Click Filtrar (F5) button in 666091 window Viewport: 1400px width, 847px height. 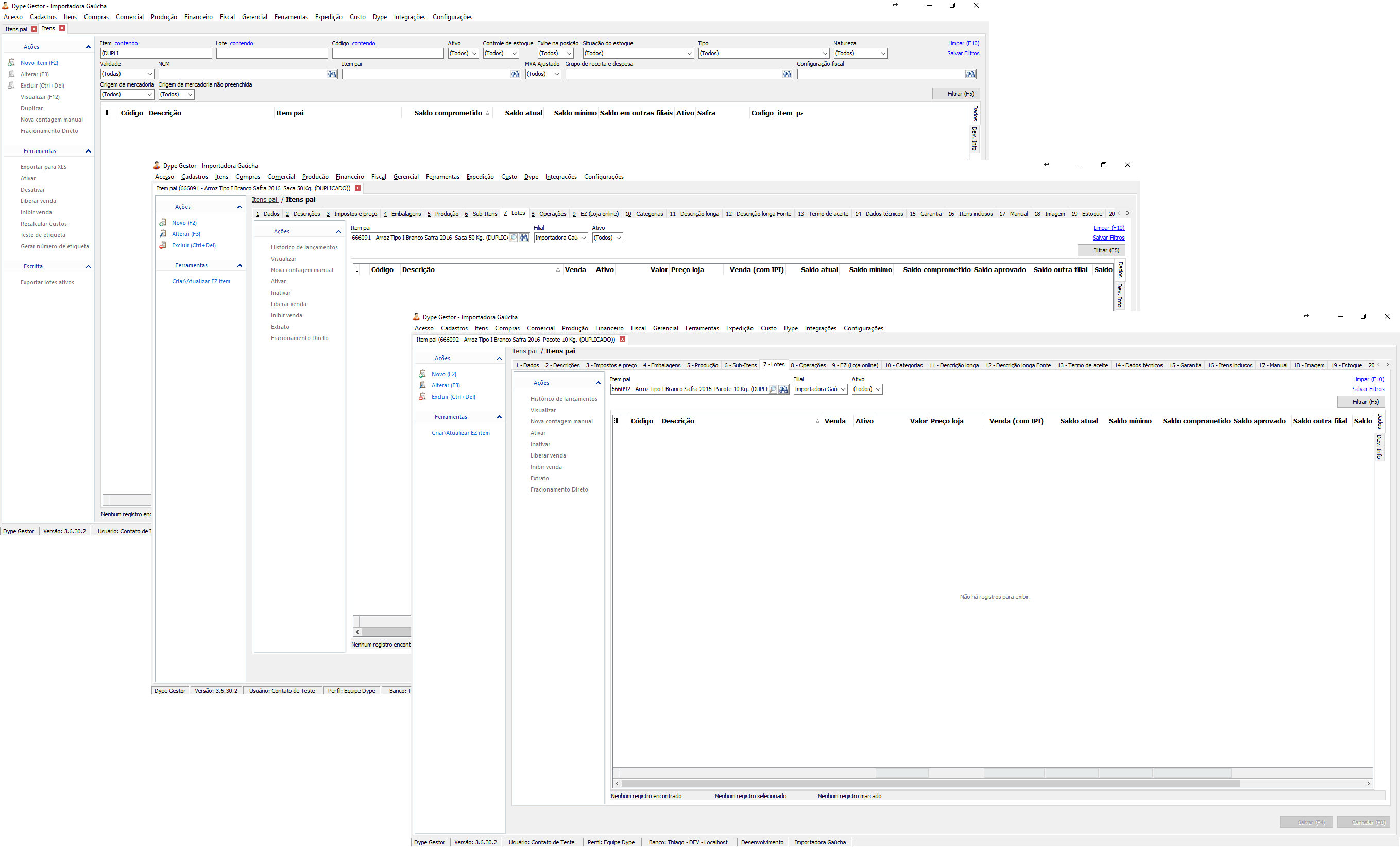1102,250
